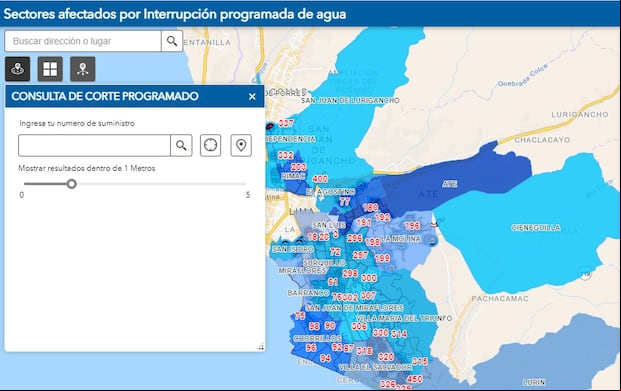The width and height of the screenshot is (621, 391).
Task: Select sector 198 on the map
Action: pos(373,242)
